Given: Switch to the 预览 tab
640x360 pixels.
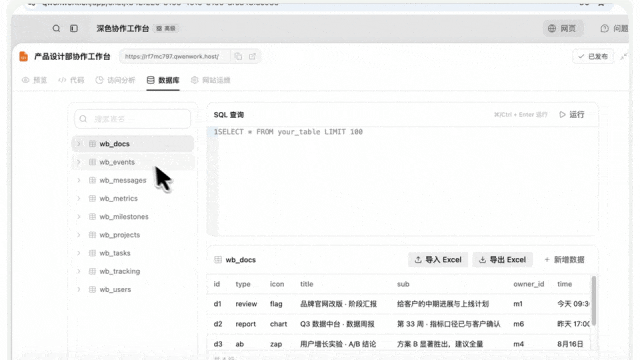Looking at the screenshot, I should click(34, 80).
